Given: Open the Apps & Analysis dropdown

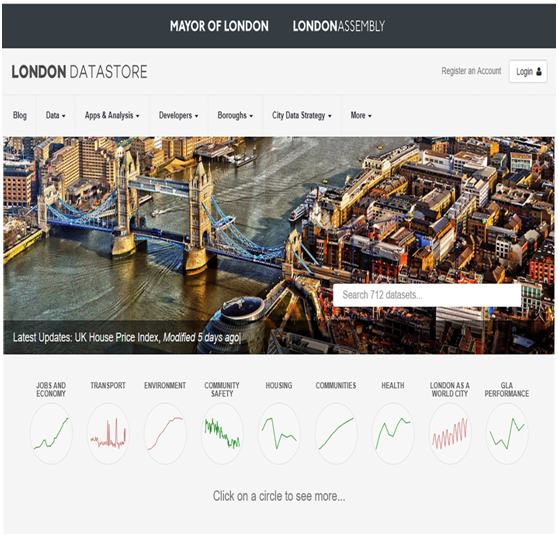Looking at the screenshot, I should [112, 115].
